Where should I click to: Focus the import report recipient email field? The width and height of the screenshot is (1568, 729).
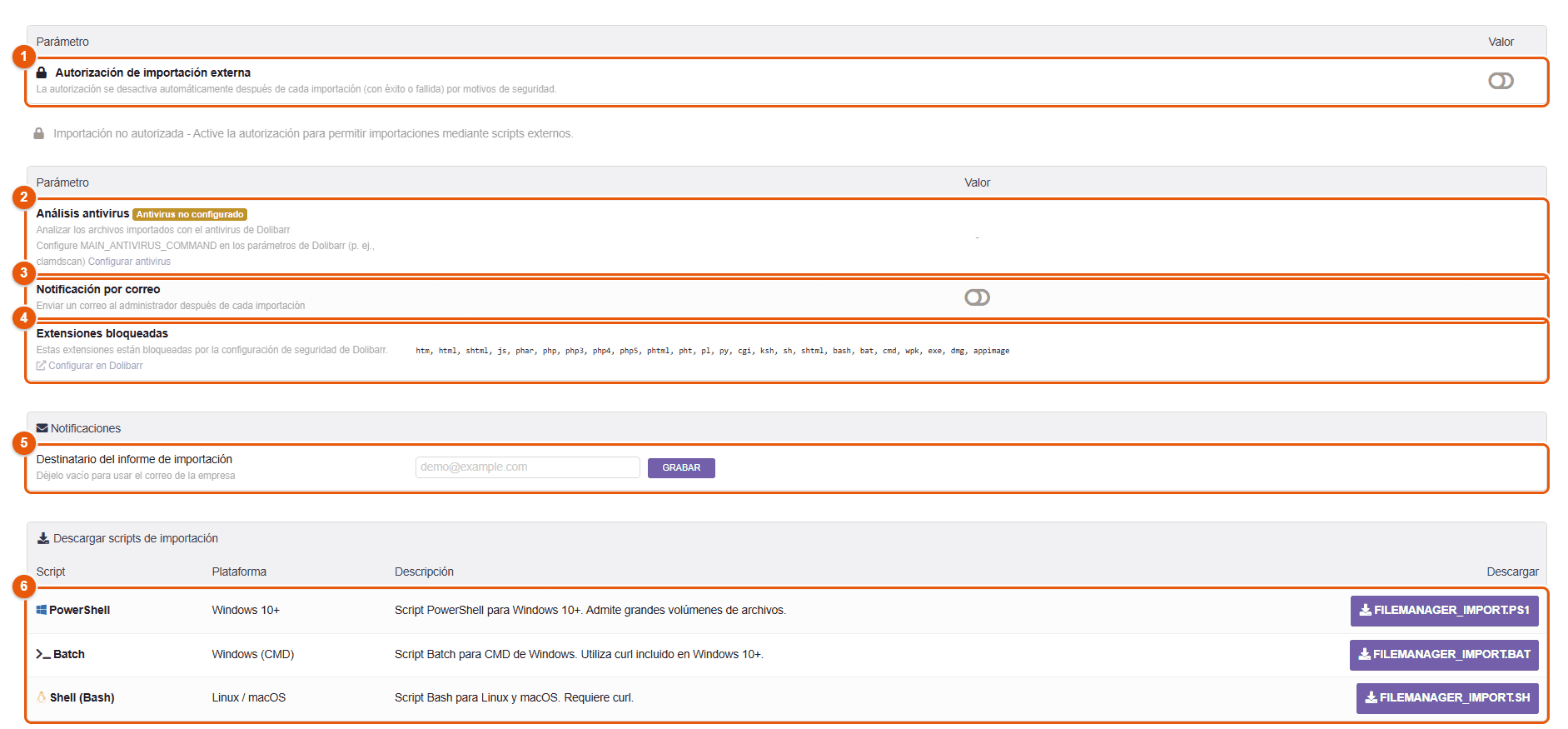[527, 467]
